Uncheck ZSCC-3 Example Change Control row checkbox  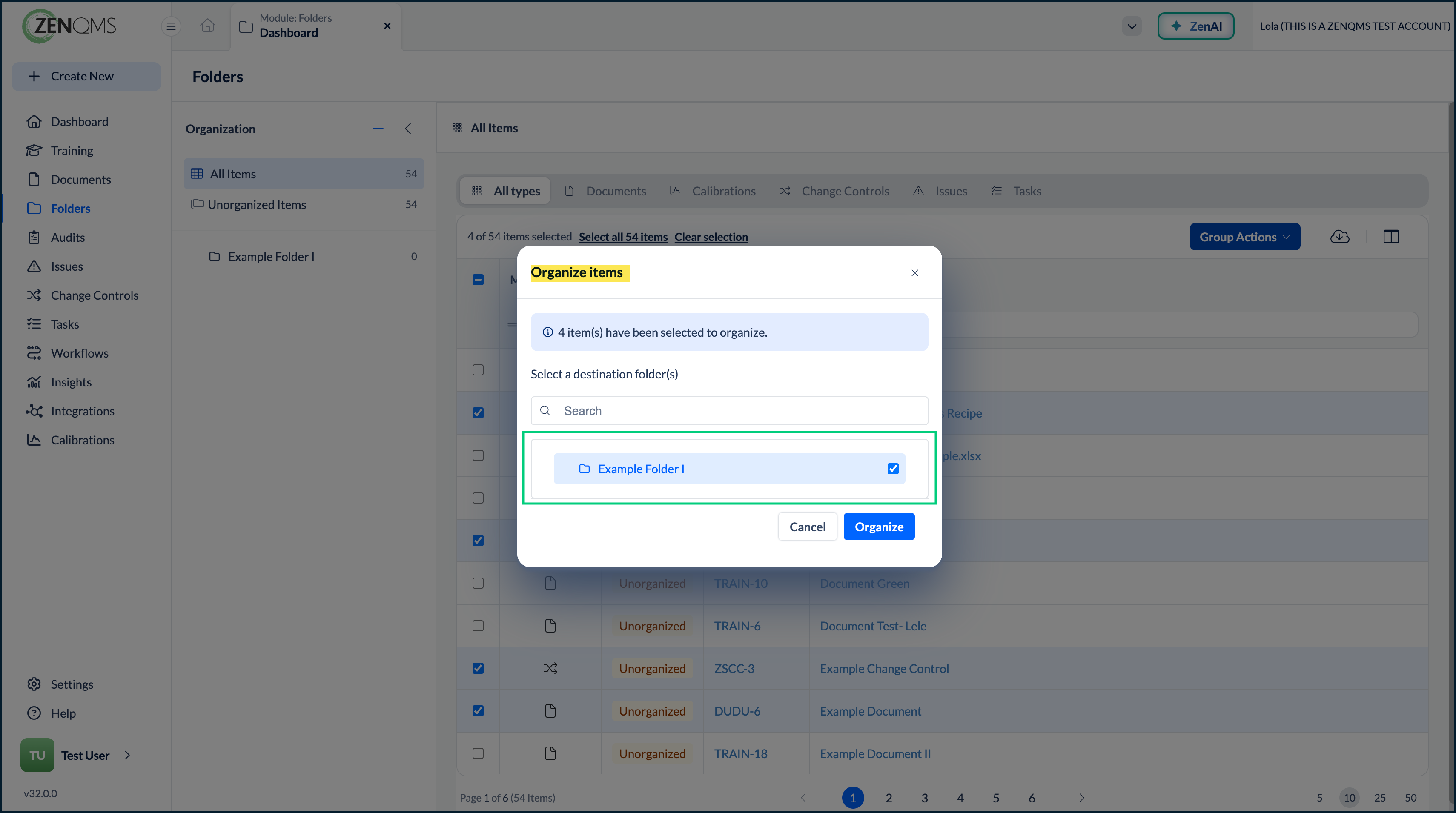coord(478,668)
